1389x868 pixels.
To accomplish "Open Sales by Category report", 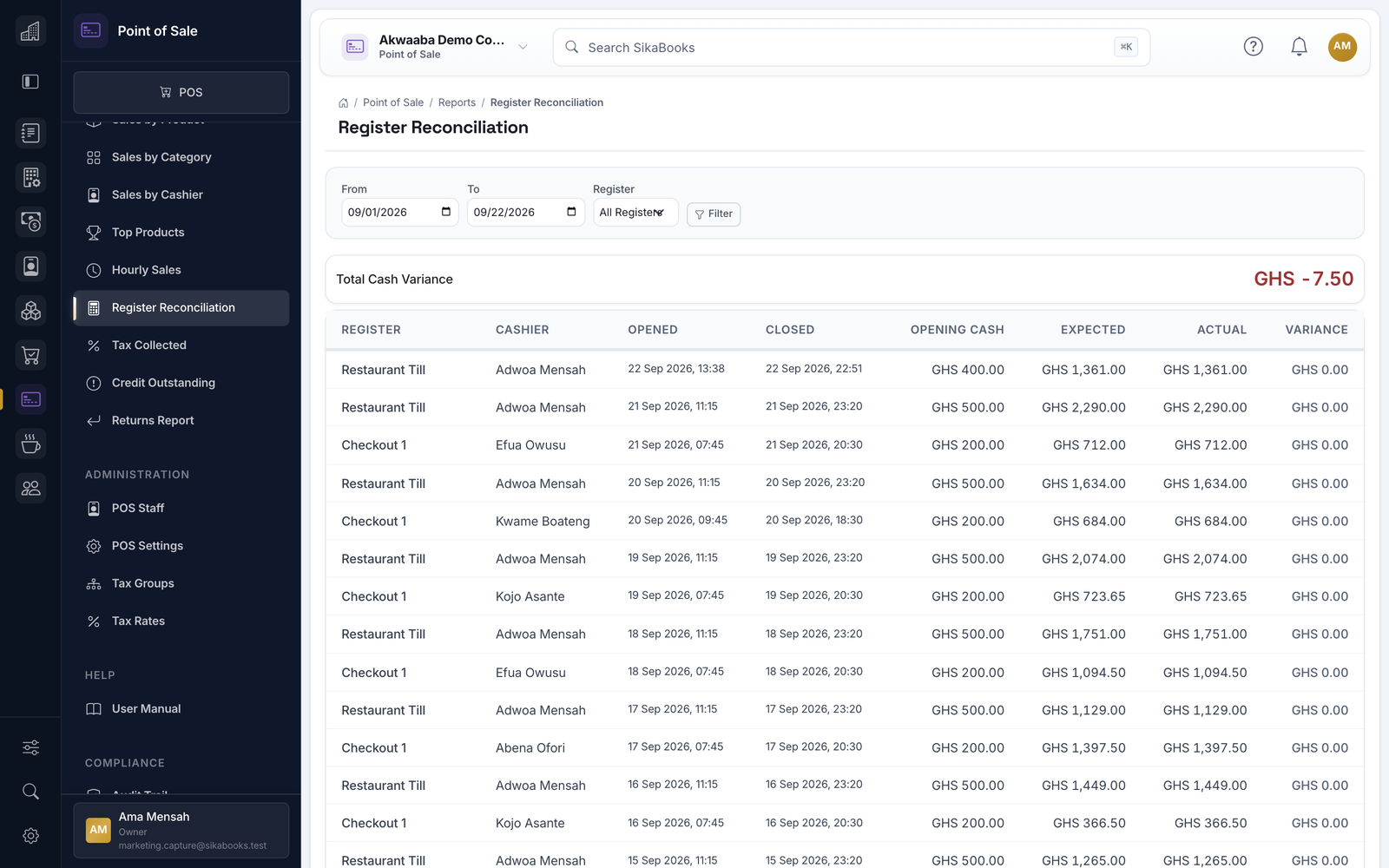I will [x=181, y=157].
